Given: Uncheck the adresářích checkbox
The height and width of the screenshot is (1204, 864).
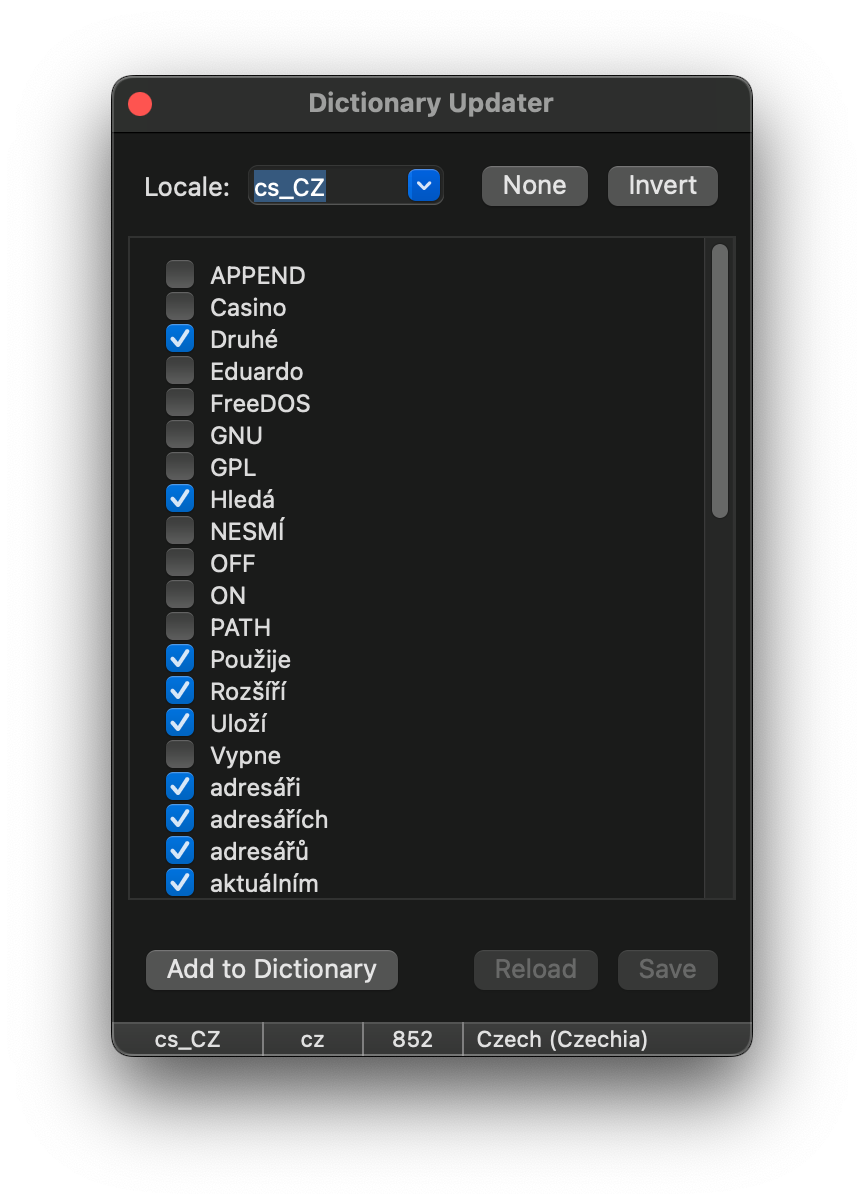Looking at the screenshot, I should 180,819.
